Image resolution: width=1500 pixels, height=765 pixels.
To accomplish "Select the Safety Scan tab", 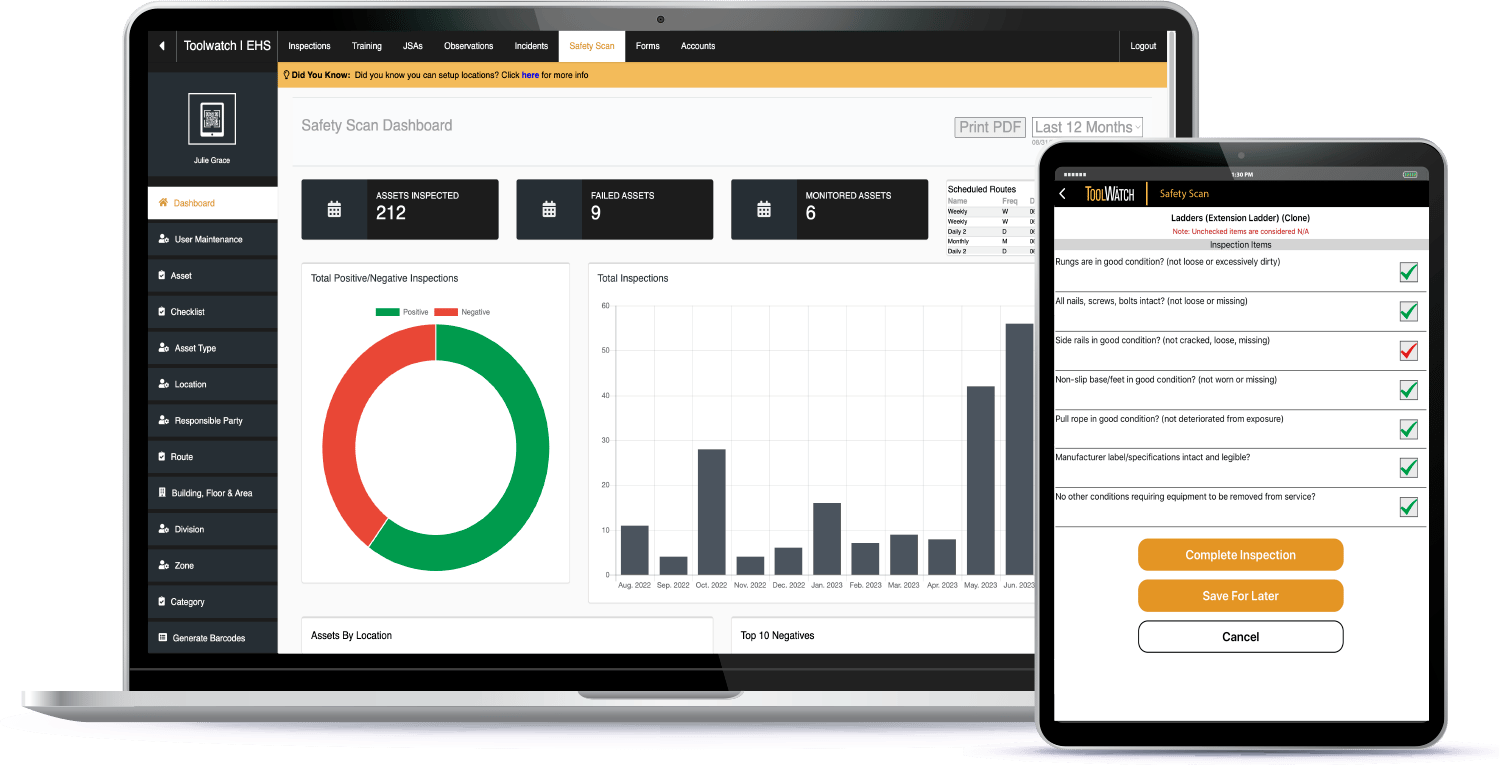I will click(x=592, y=46).
